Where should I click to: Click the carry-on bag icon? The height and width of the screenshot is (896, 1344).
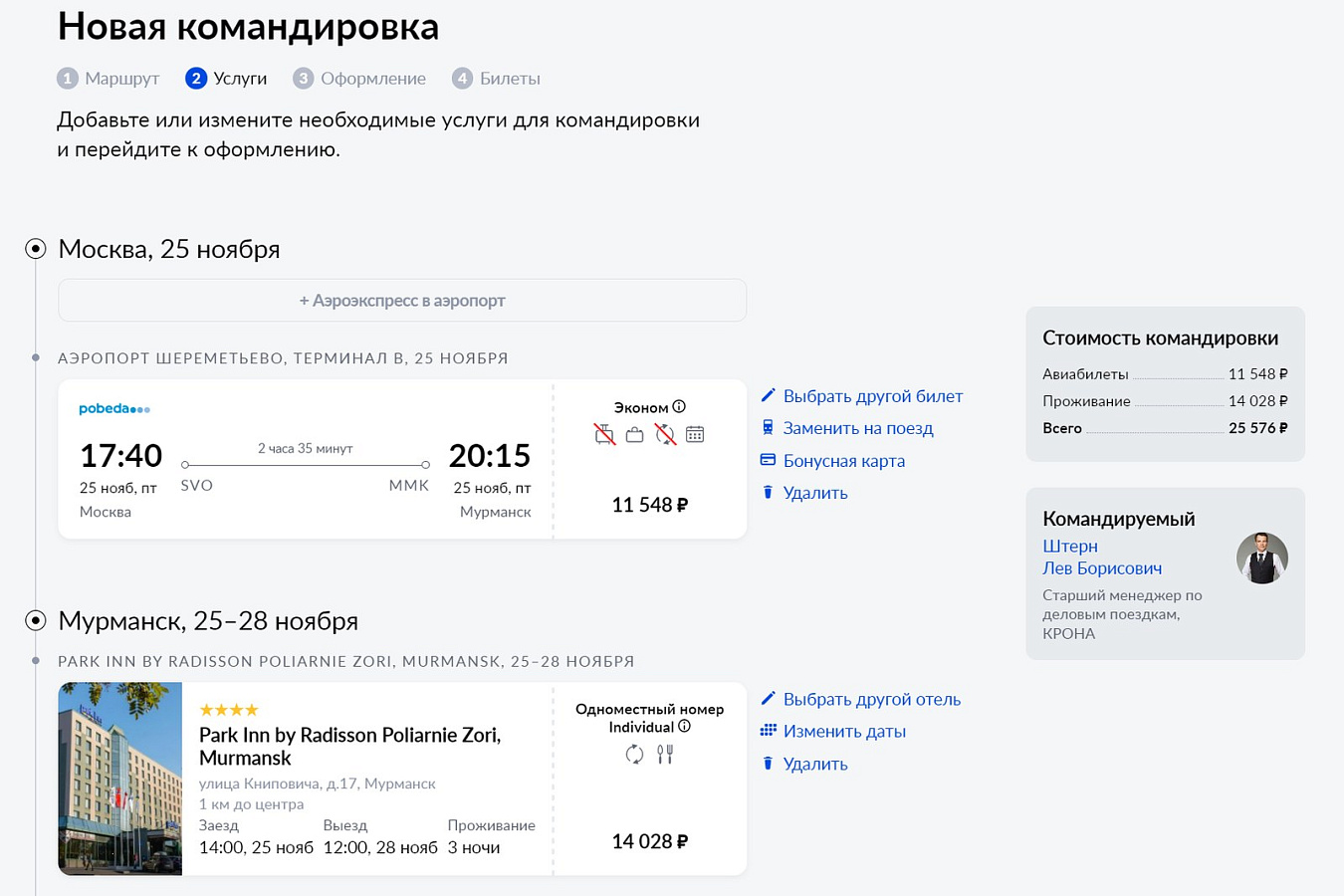634,434
